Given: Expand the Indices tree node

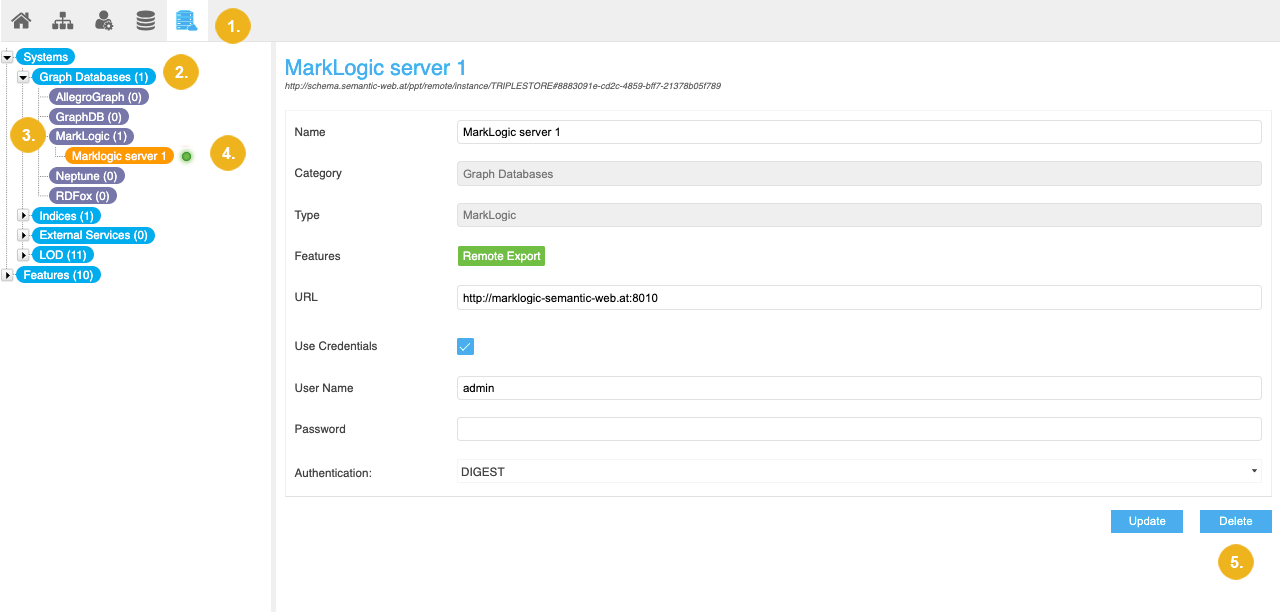Looking at the screenshot, I should pos(24,216).
